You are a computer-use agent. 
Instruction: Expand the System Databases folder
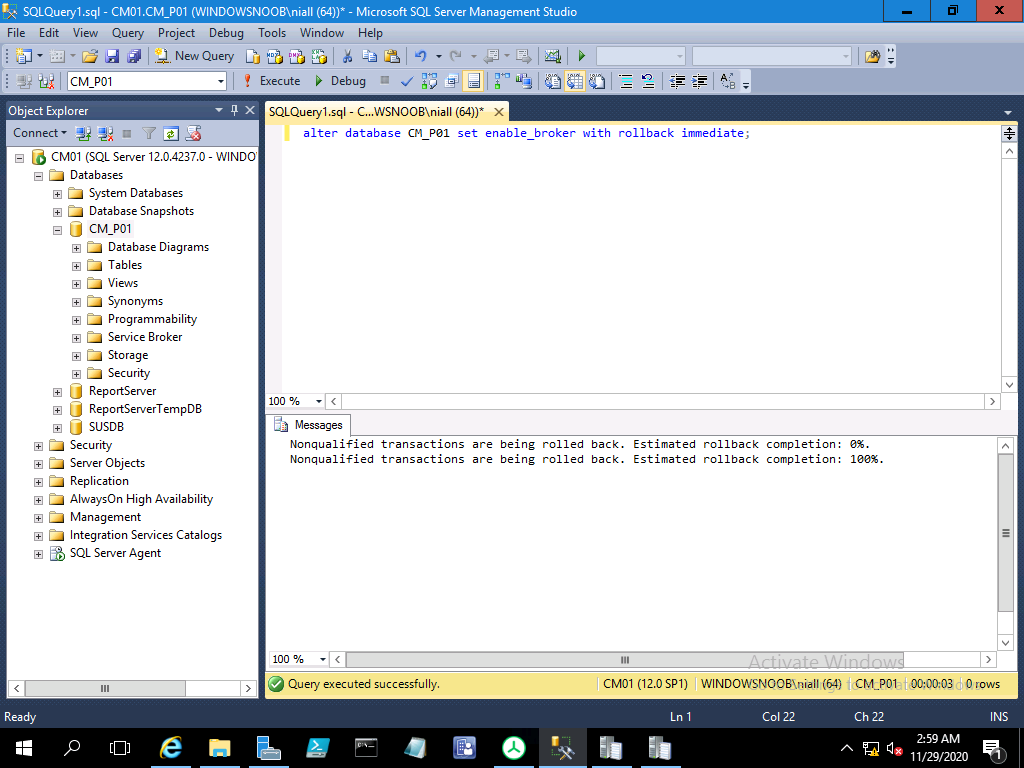coord(57,194)
